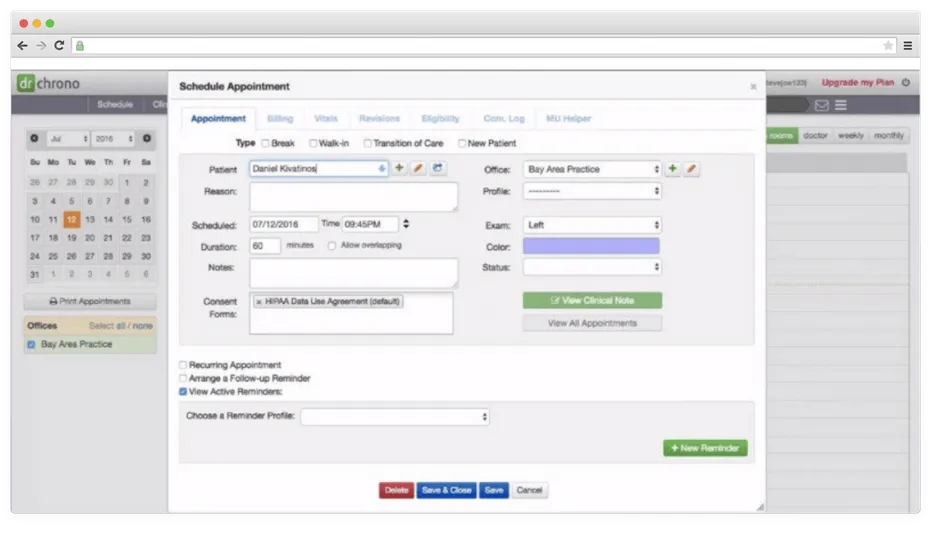Click the Duration minutes field

[x=265, y=246]
